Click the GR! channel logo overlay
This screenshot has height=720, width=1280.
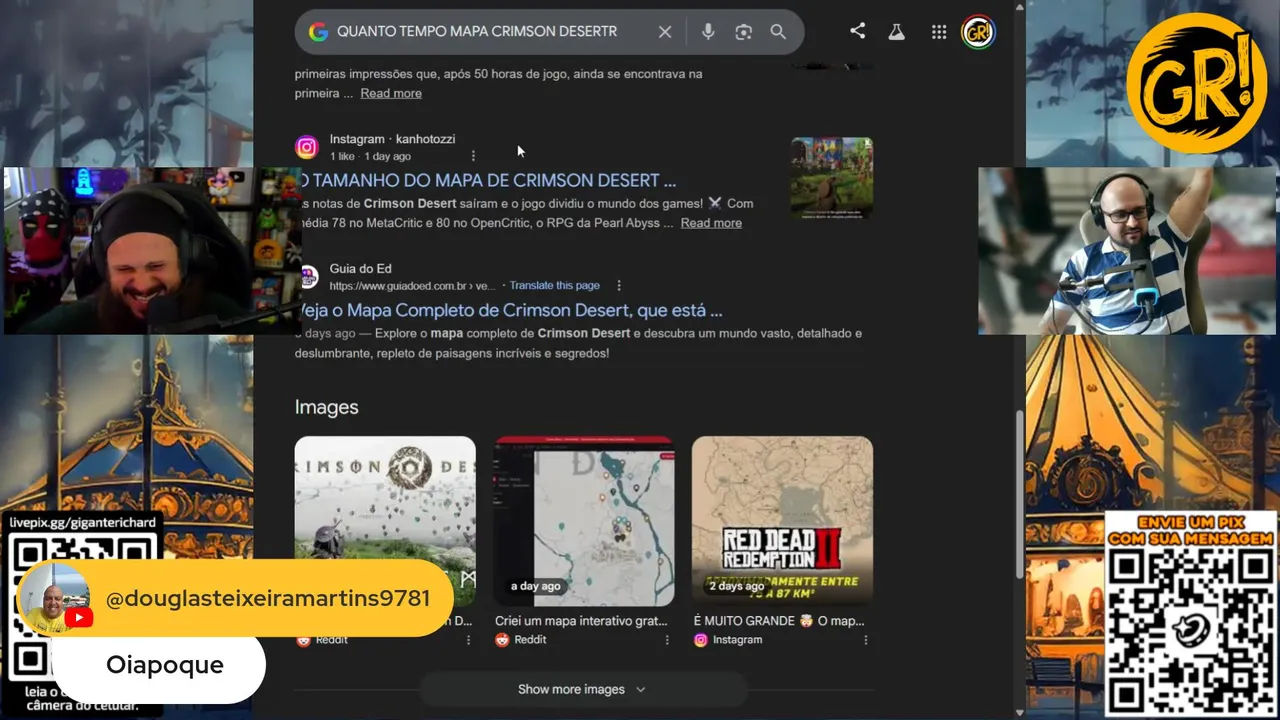(1196, 82)
